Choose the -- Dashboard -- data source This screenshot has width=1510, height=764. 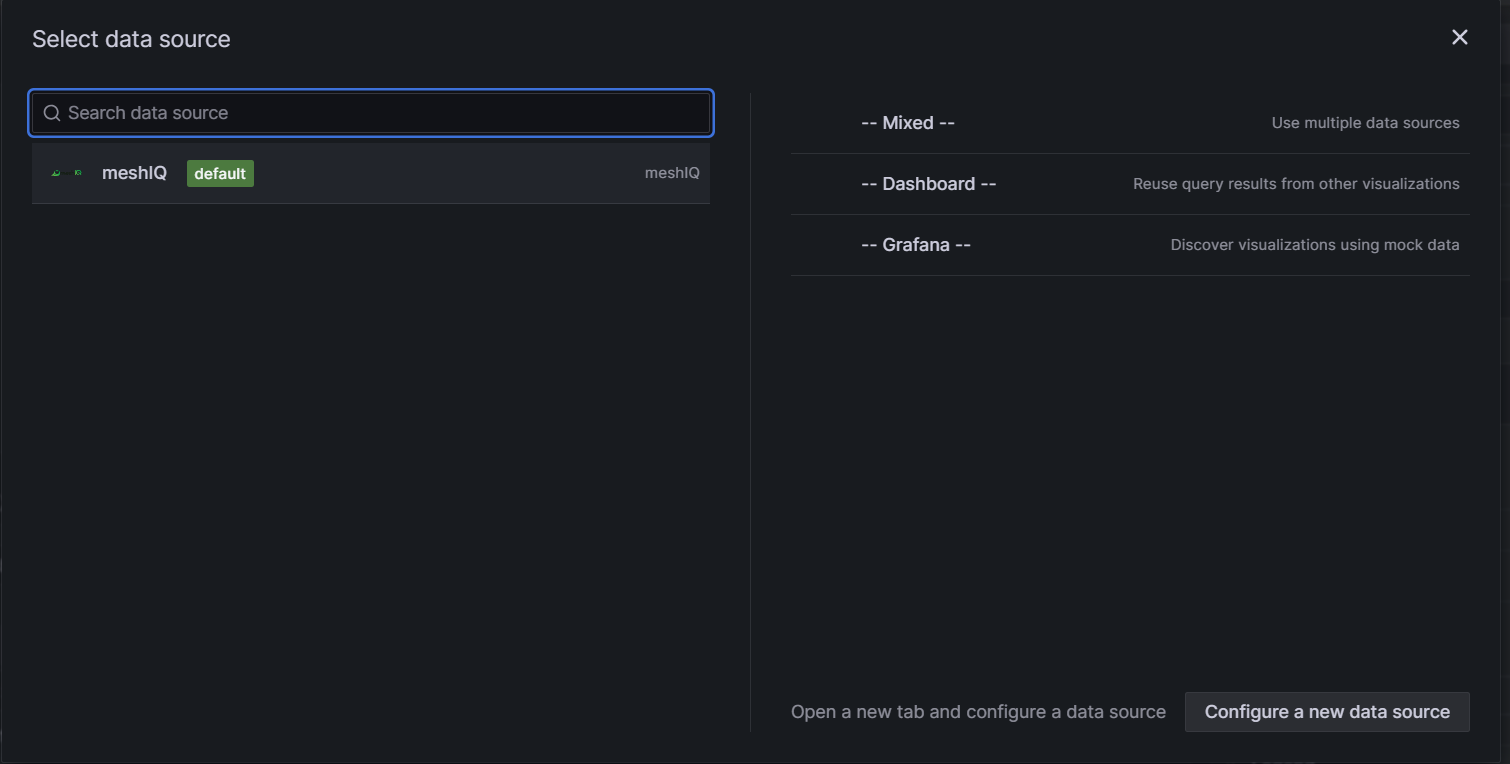click(x=1130, y=184)
